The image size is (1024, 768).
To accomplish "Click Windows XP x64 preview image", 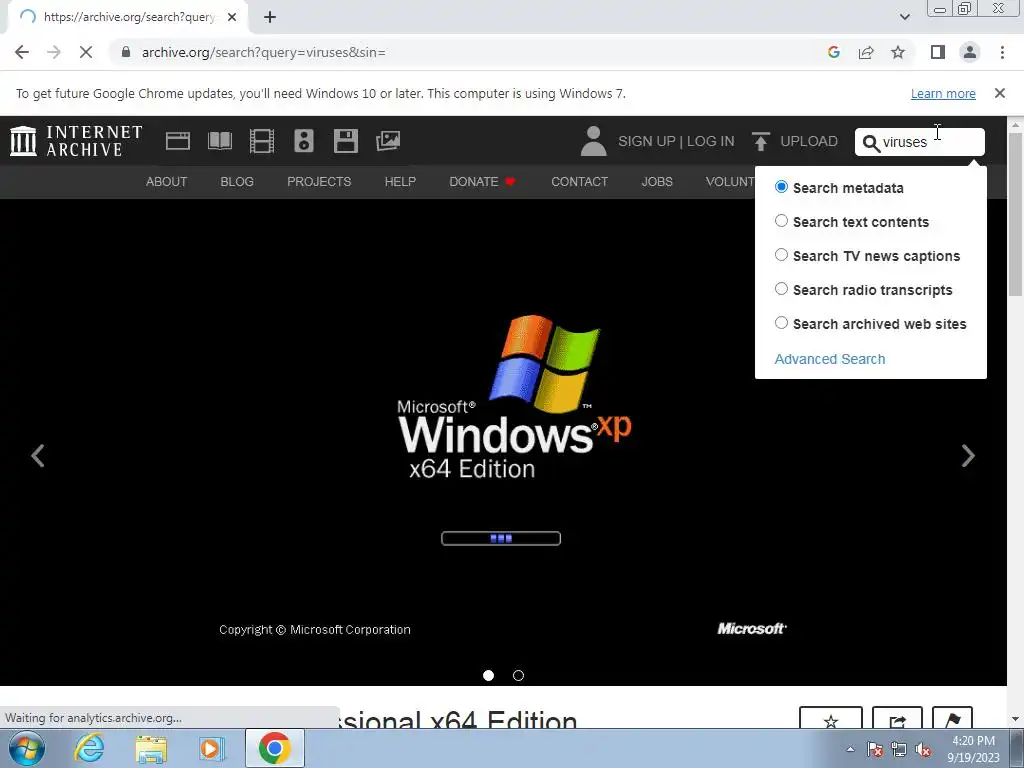I will (503, 442).
